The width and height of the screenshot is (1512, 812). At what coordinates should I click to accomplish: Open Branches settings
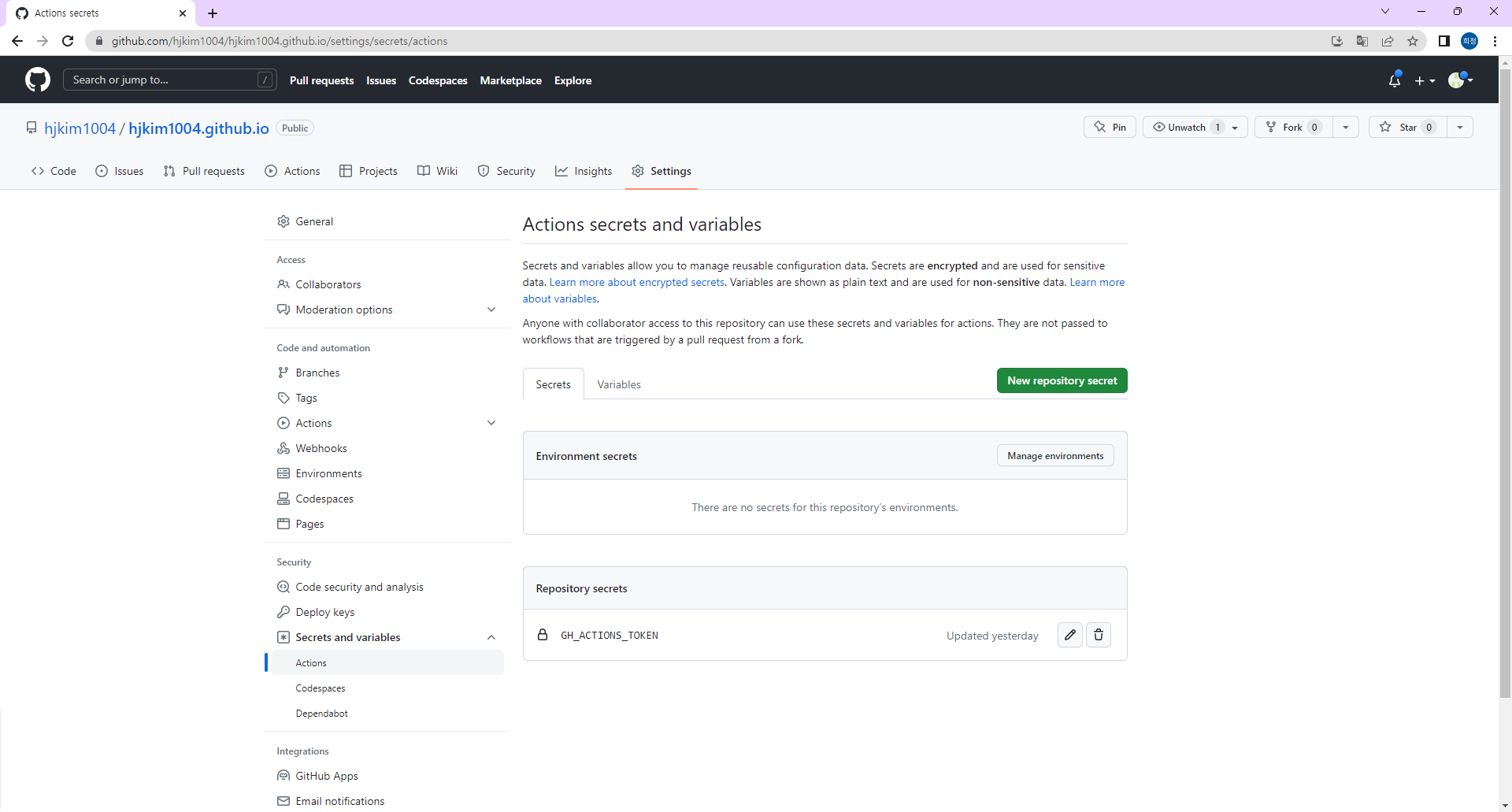(x=387, y=373)
